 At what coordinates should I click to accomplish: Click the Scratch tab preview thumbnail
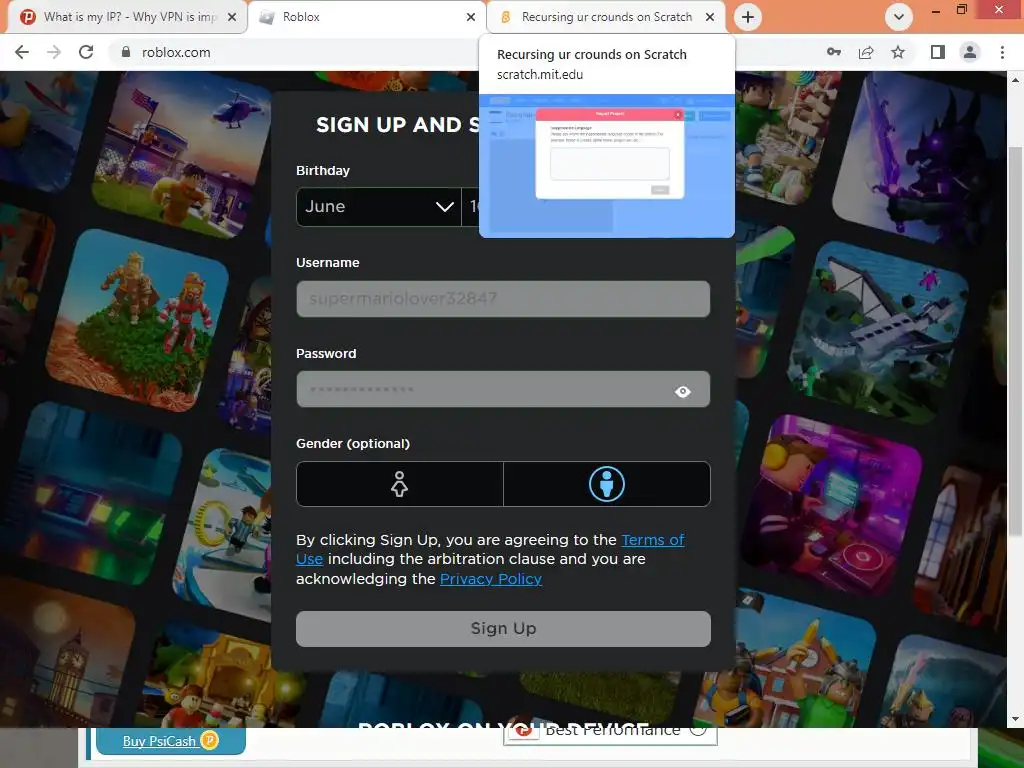[607, 166]
